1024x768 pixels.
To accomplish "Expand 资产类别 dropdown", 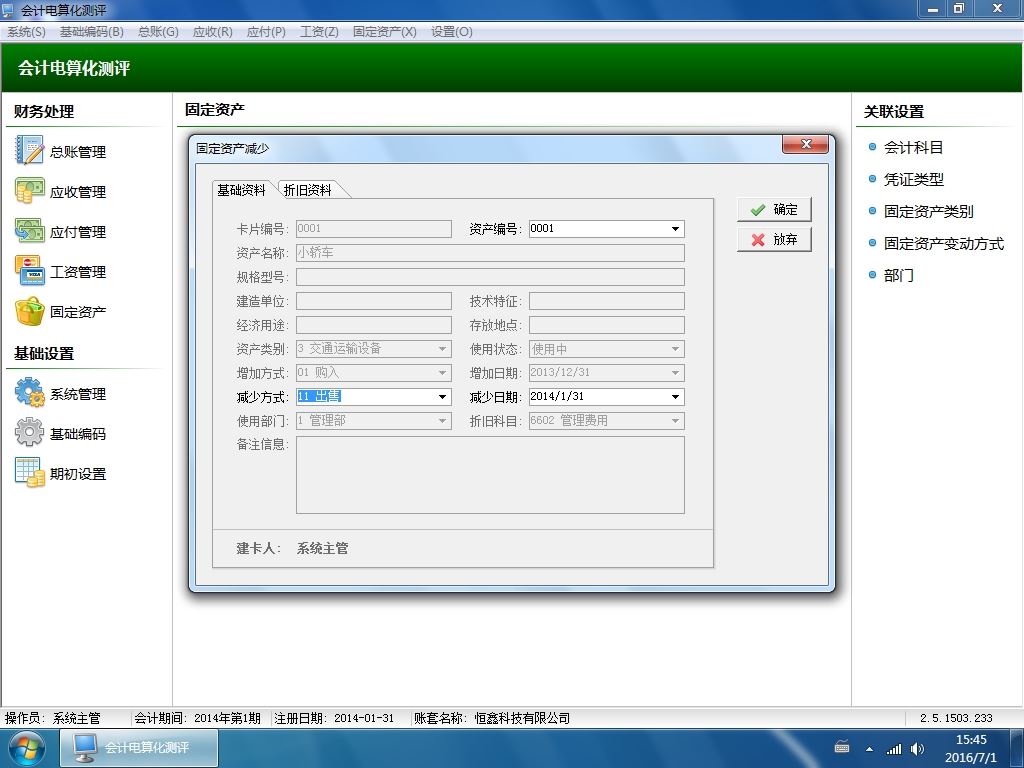I will tap(442, 349).
